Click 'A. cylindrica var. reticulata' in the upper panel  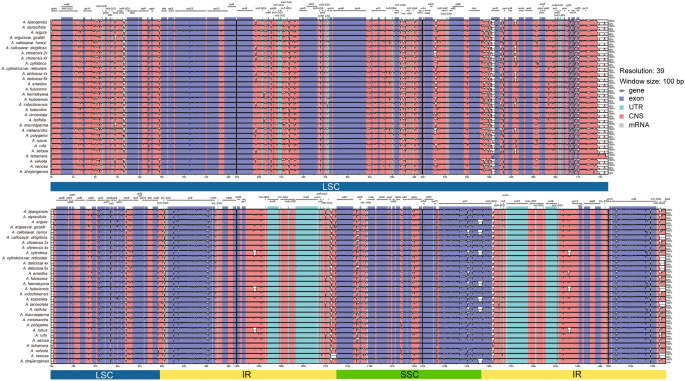point(24,69)
